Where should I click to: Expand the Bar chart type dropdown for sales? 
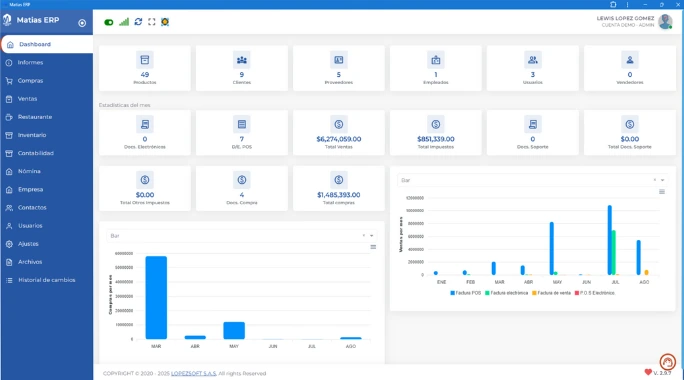662,180
